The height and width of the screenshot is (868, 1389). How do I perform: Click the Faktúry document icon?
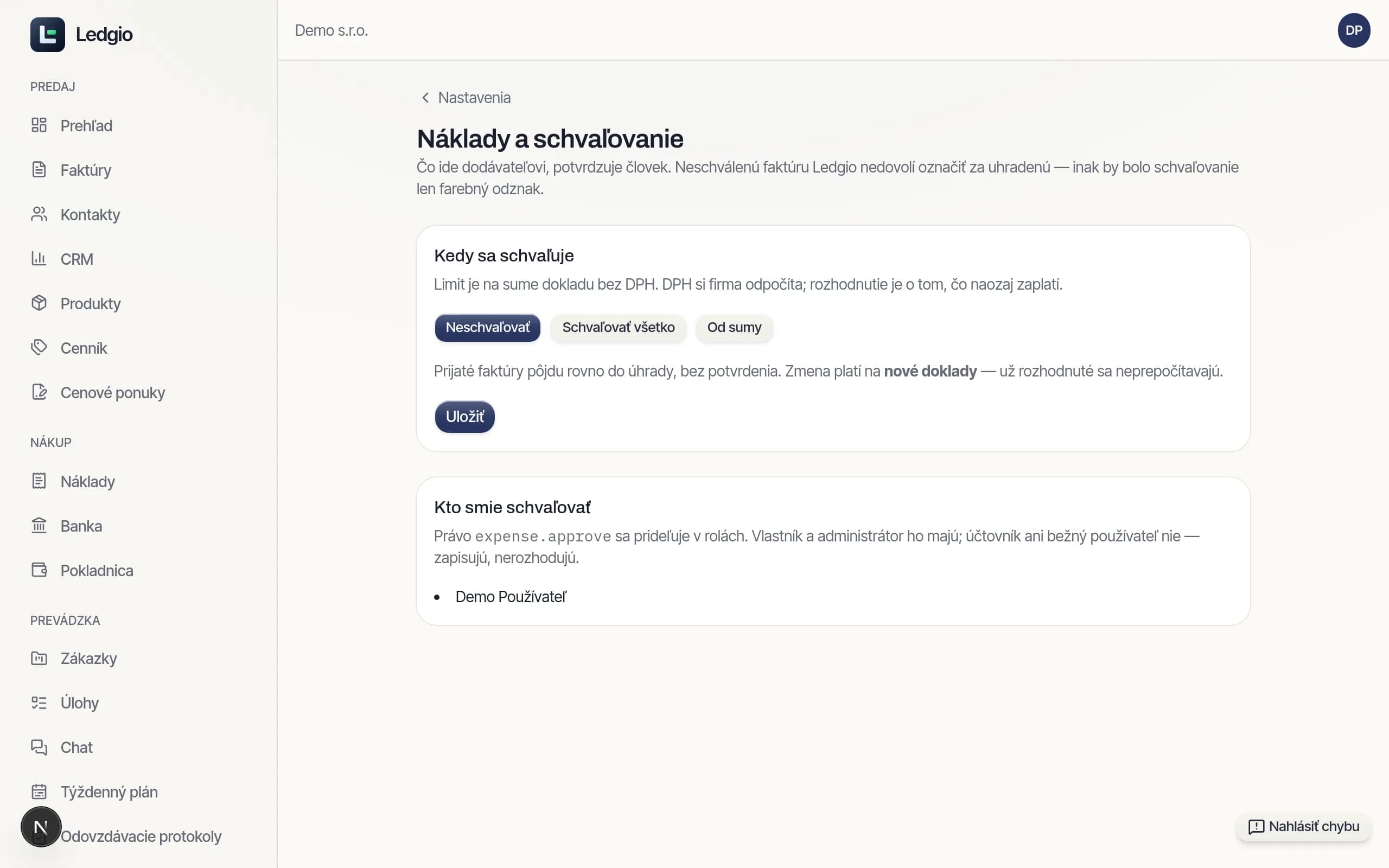point(39,170)
